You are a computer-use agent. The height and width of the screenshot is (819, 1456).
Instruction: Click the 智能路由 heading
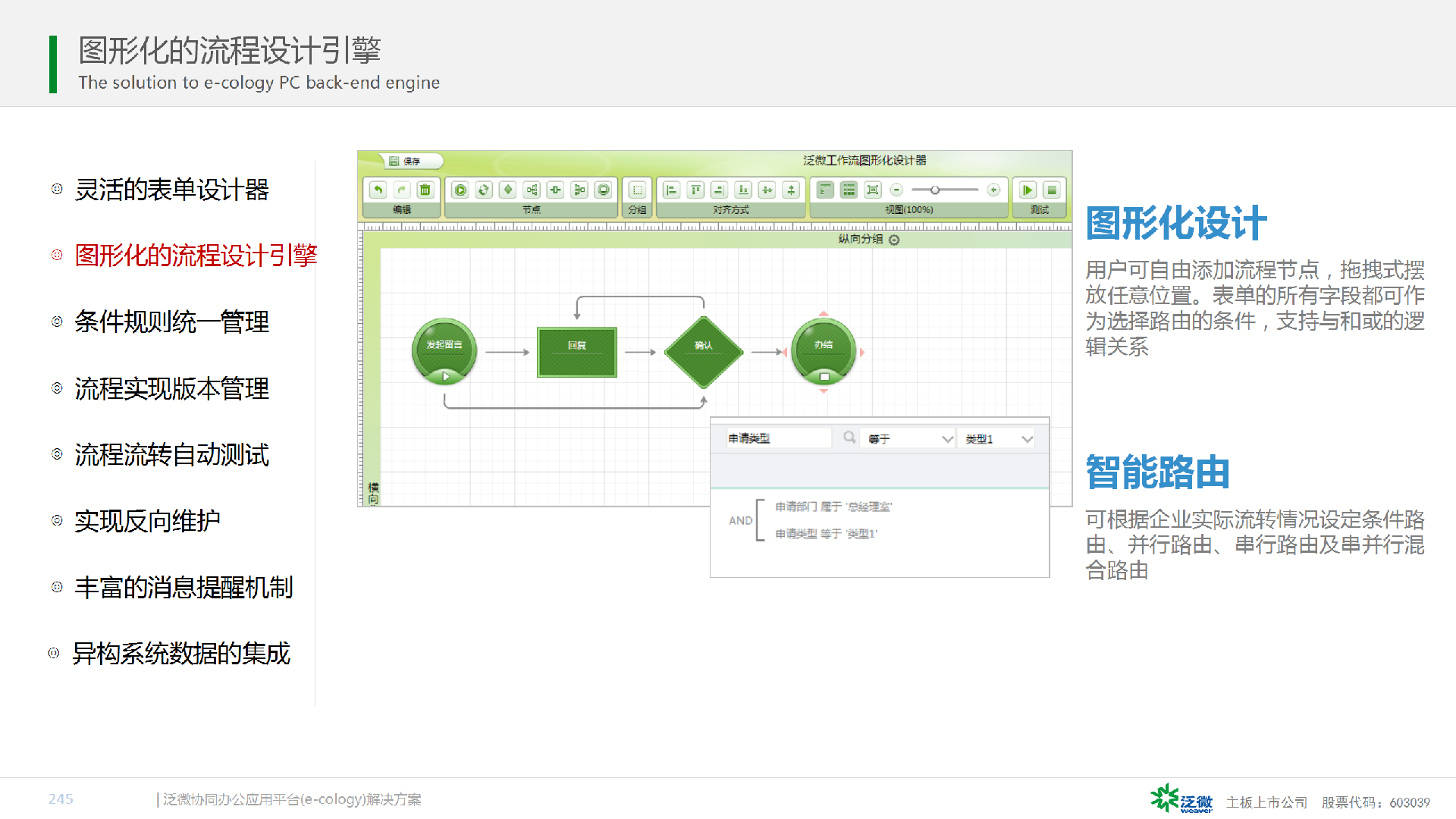(1157, 472)
